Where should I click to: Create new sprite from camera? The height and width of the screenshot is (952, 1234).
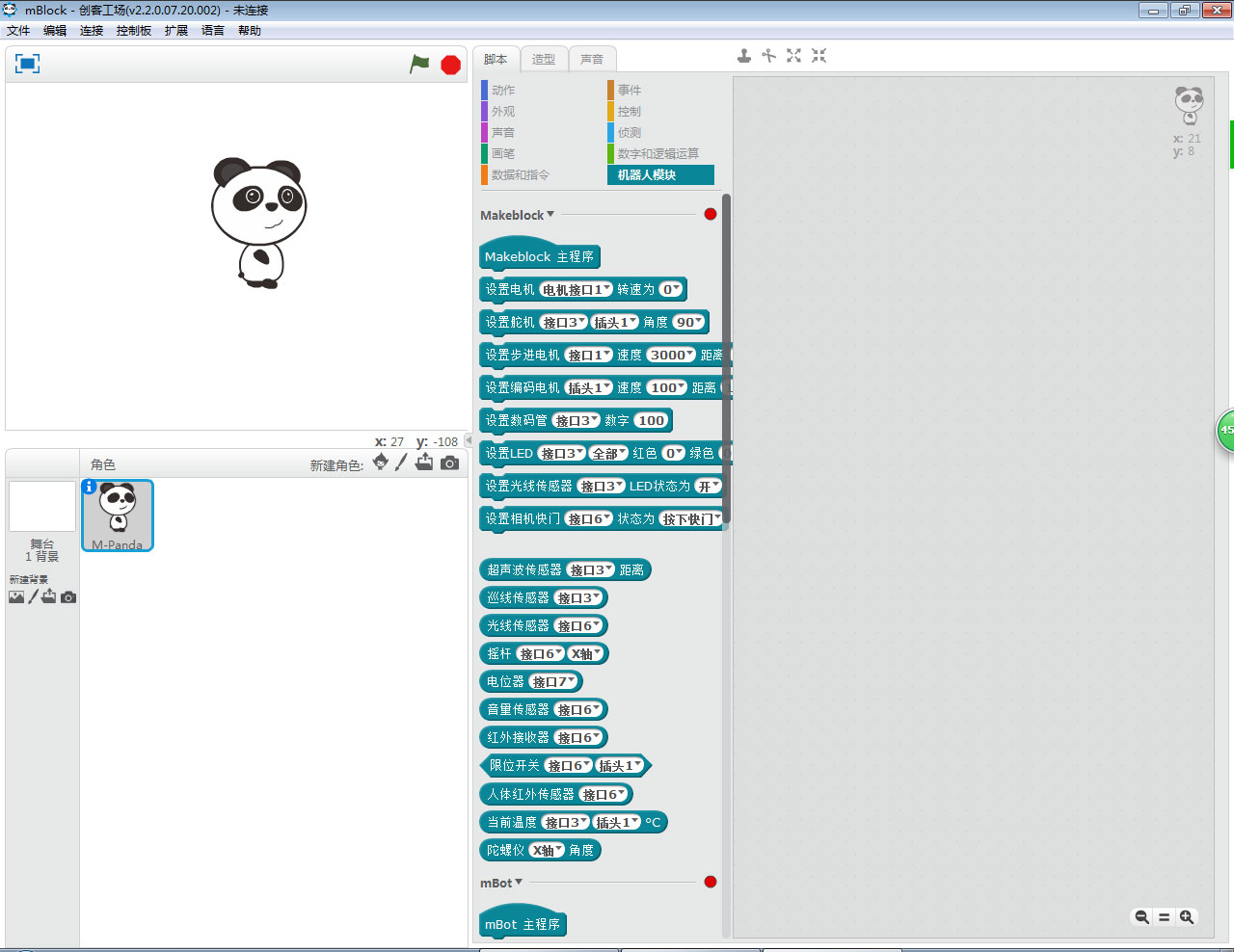(x=449, y=463)
